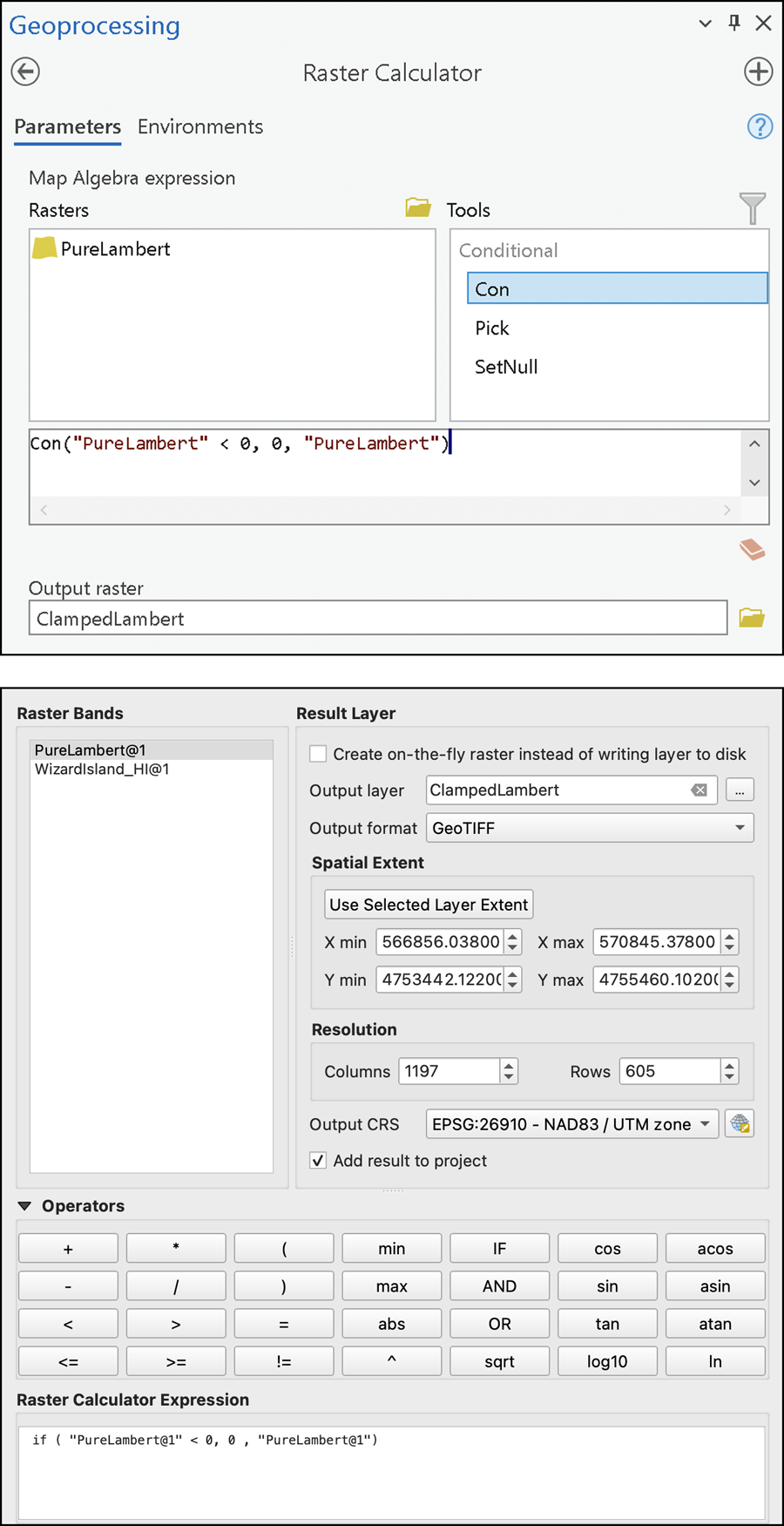Viewport: 784px width, 1526px height.
Task: Insert the not-equal operator
Action: tap(284, 1361)
